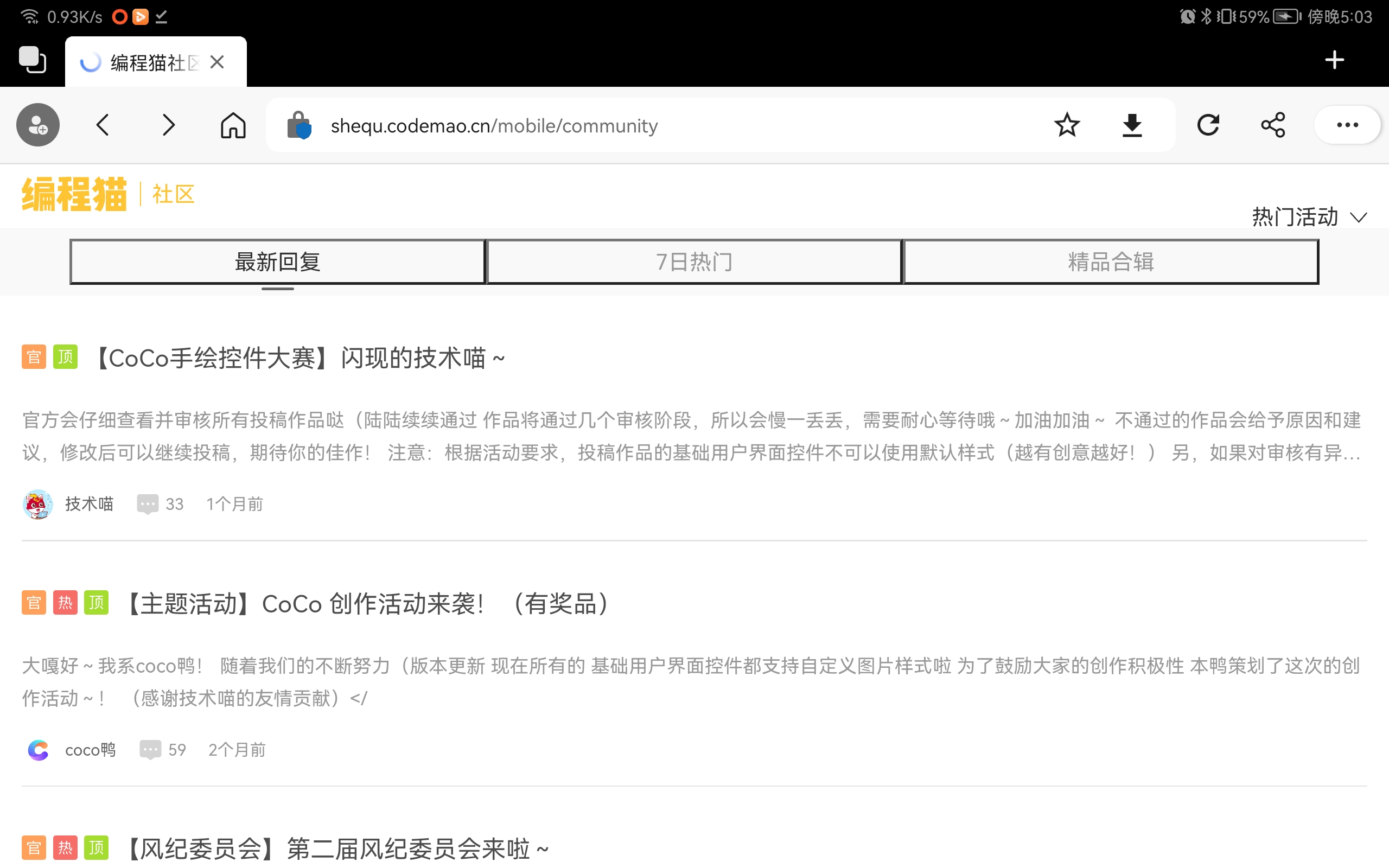Image resolution: width=1389 pixels, height=868 pixels.
Task: Switch to 精品合辑 tab
Action: click(x=1111, y=262)
